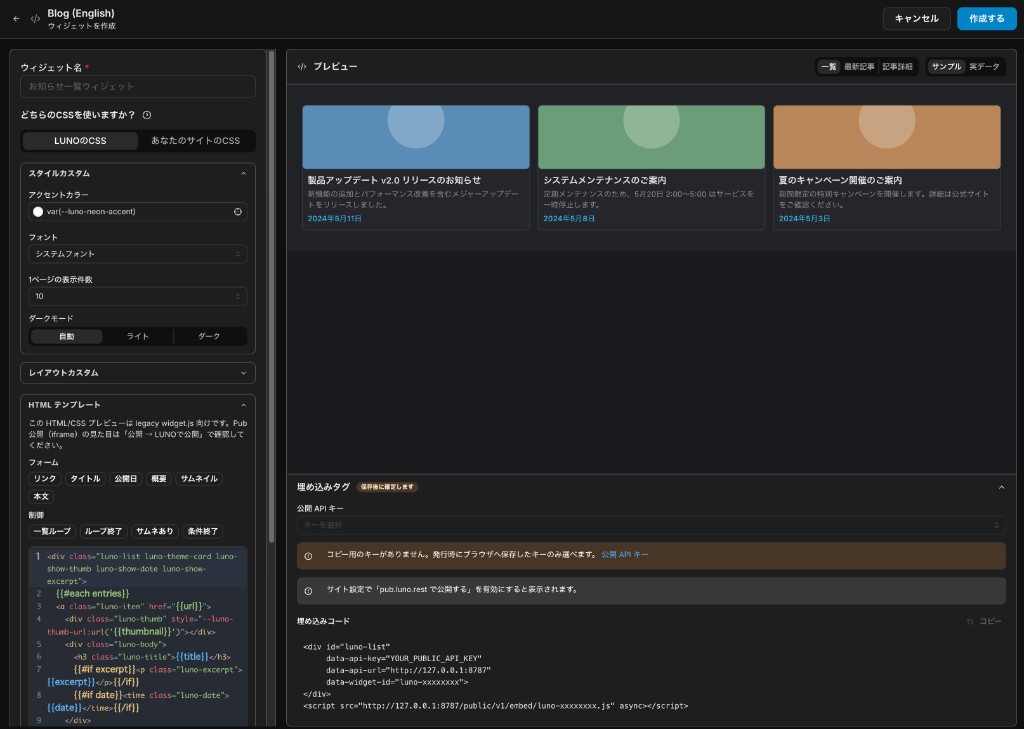Viewport: 1024px width, 729px height.
Task: Insert the タイトル form tag
Action: [85, 479]
